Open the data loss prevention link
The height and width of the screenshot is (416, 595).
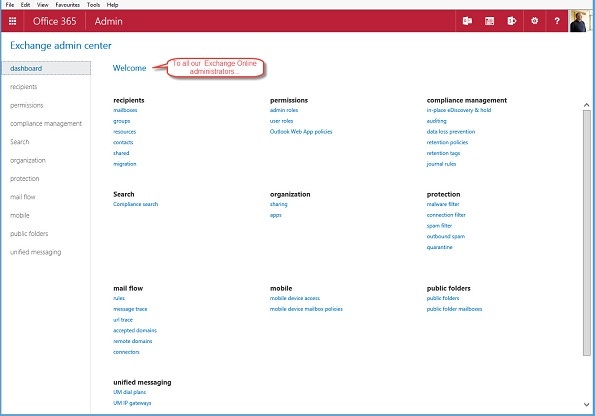click(x=451, y=132)
